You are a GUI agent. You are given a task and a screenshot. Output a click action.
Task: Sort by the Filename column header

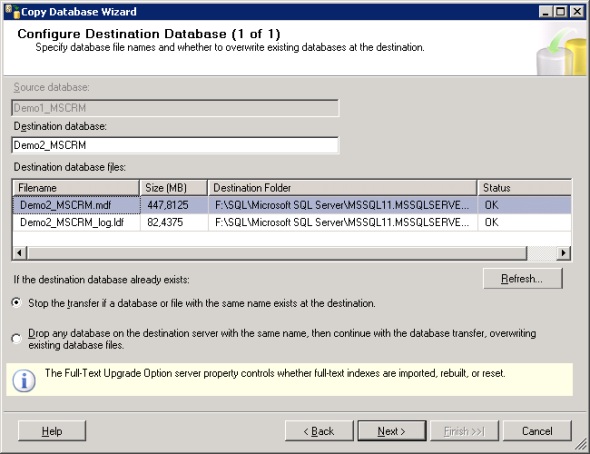click(x=76, y=188)
